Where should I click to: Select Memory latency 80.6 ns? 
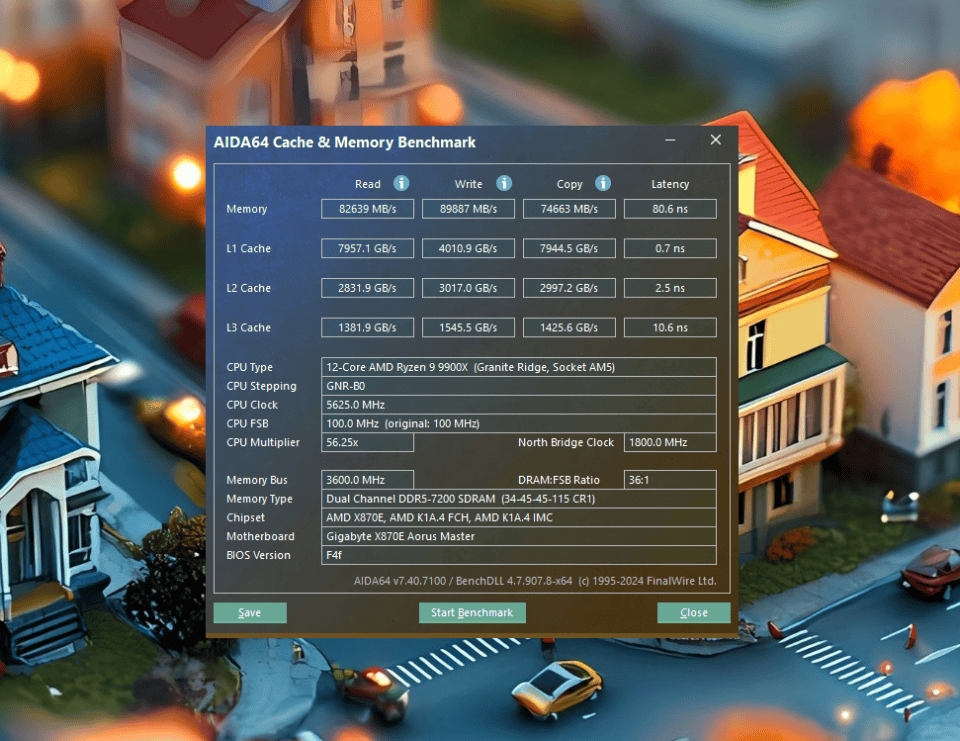pyautogui.click(x=670, y=209)
